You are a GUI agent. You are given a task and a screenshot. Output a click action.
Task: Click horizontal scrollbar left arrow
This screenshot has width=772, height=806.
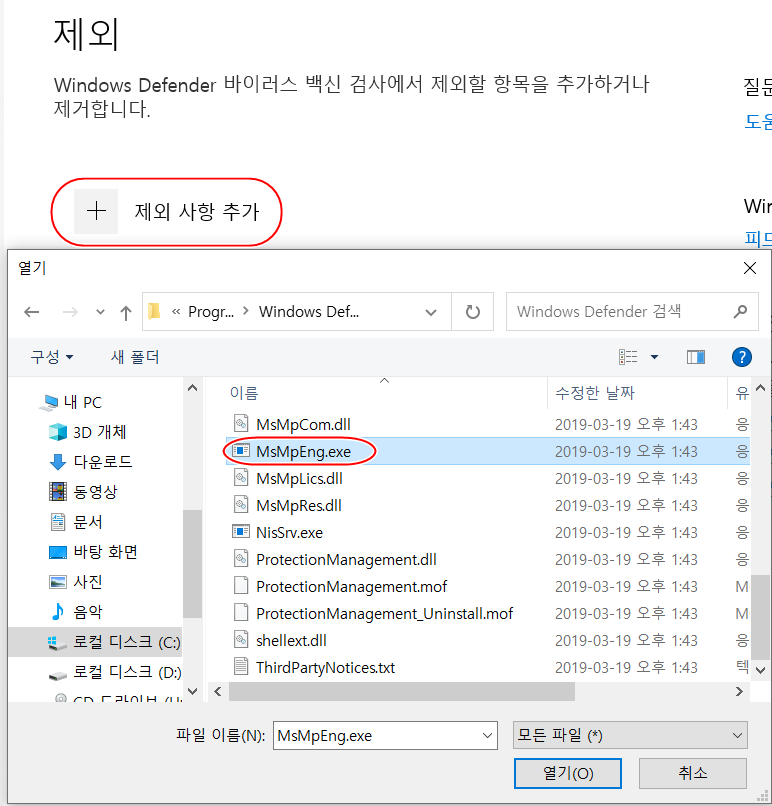coord(218,691)
